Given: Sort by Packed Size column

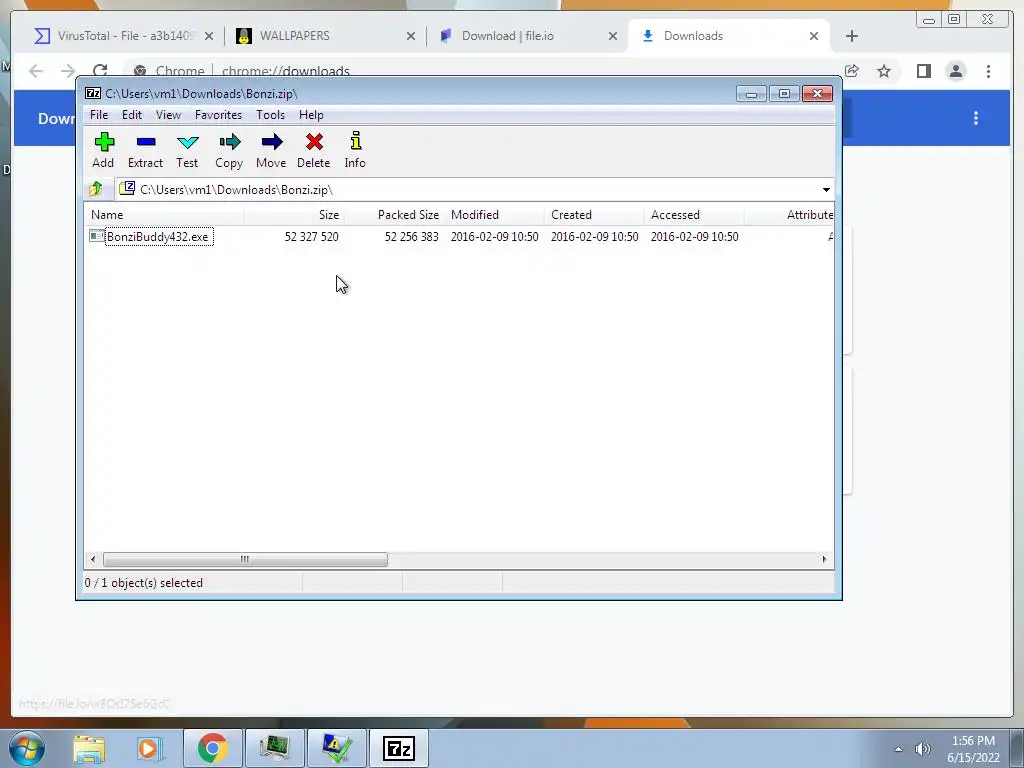Looking at the screenshot, I should [394, 215].
